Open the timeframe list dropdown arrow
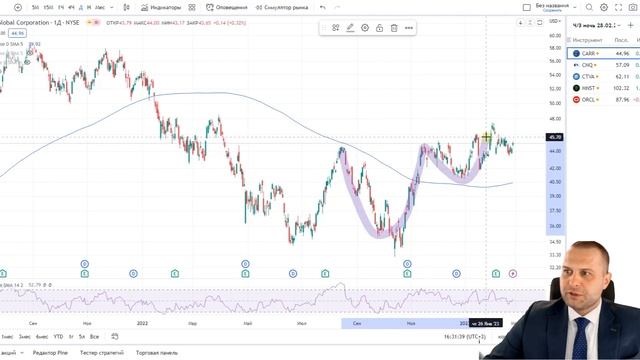Viewport: 640px width, 360px height. 112,7
